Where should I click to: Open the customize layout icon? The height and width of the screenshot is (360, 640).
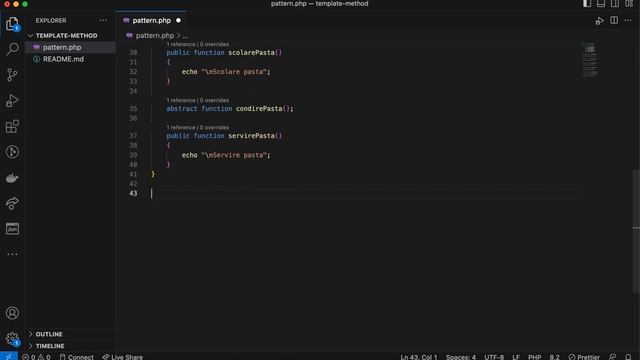click(629, 4)
